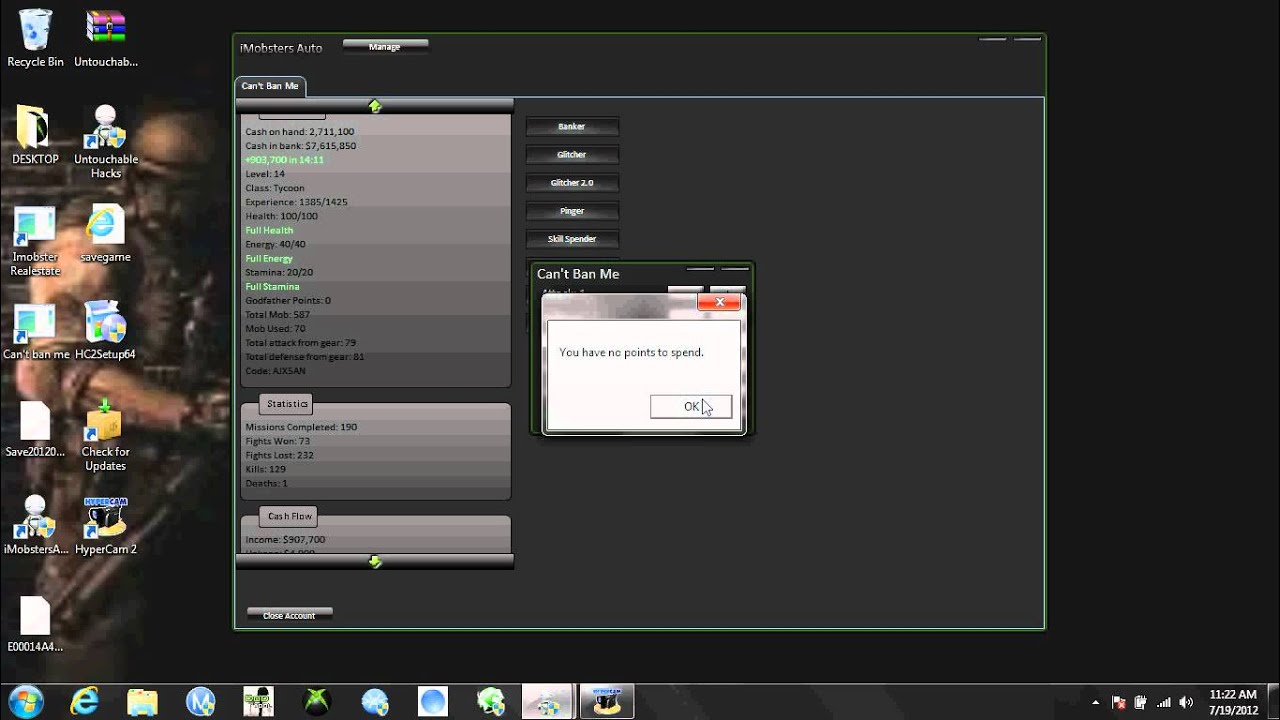Launch the Imobster Realestate shortcut

click(35, 241)
